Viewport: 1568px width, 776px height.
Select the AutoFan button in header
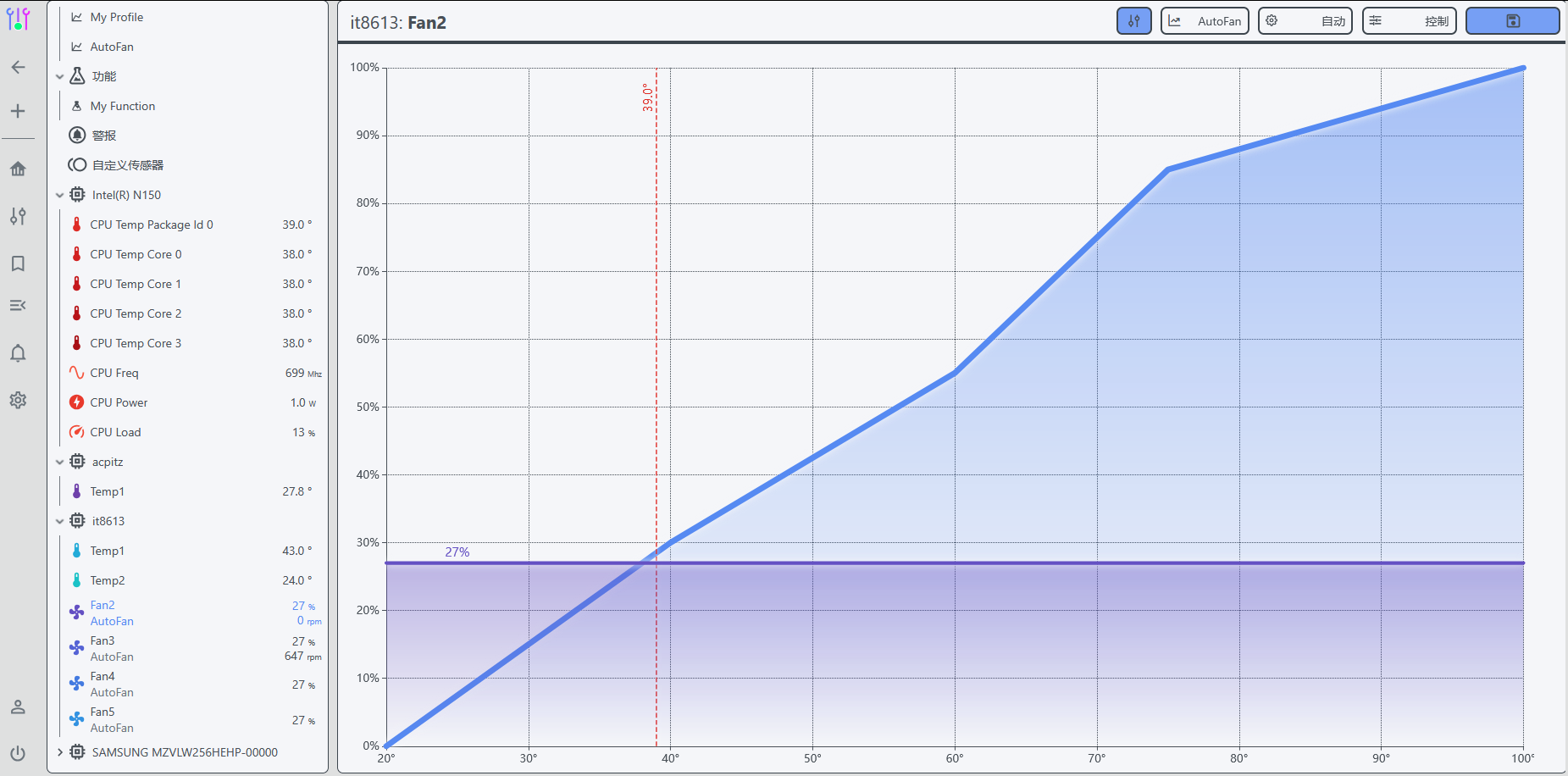tap(1205, 21)
